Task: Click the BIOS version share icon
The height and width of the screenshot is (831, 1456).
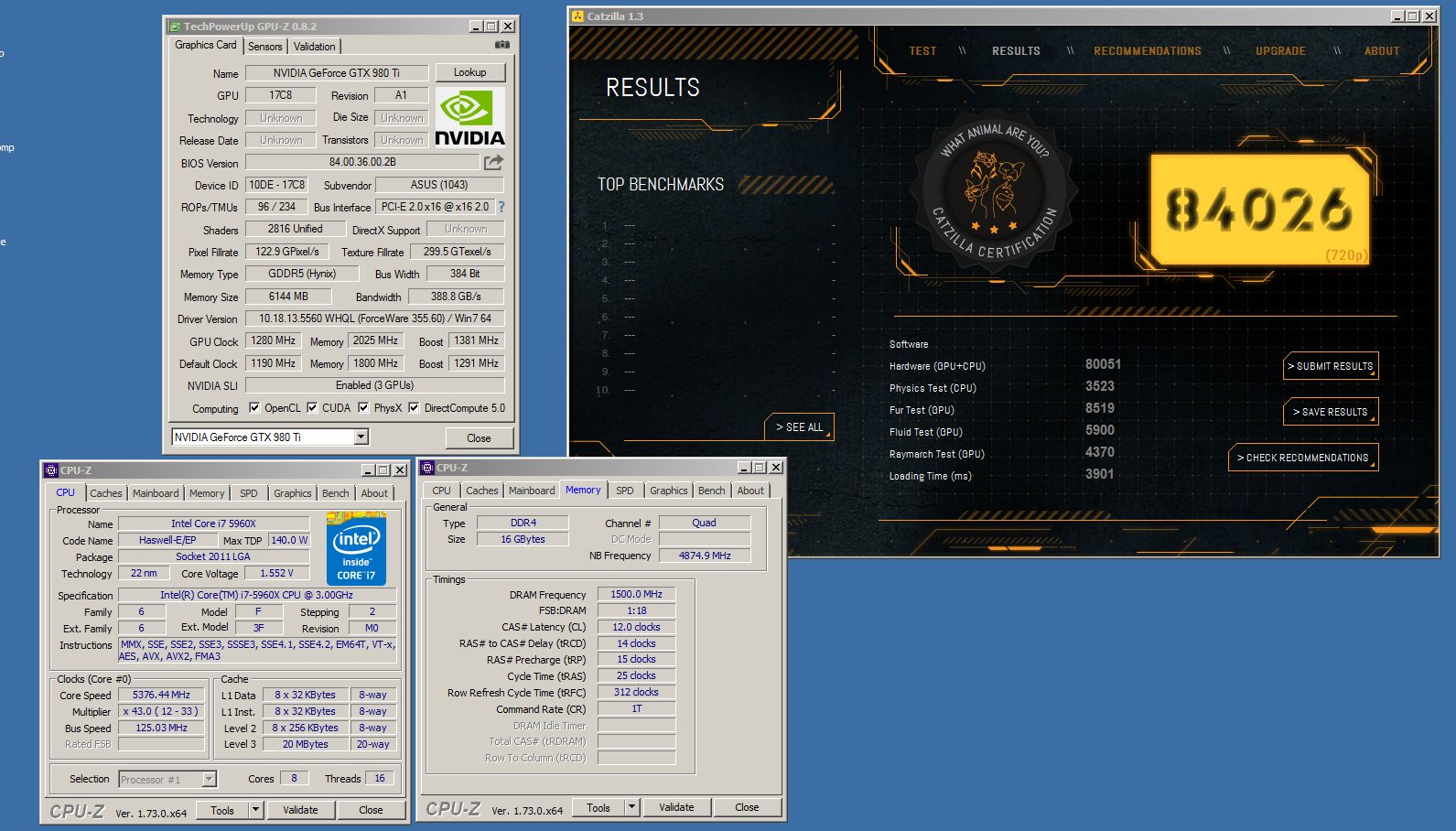Action: point(493,162)
